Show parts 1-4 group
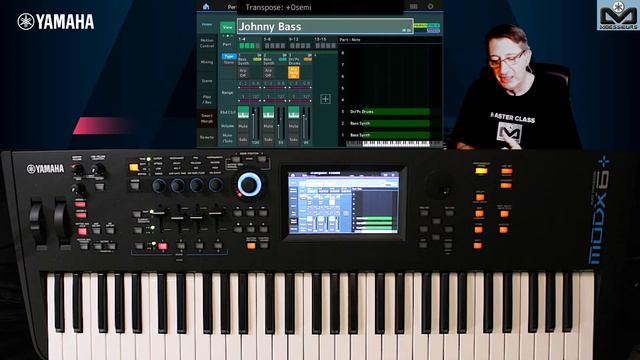 coord(249,43)
